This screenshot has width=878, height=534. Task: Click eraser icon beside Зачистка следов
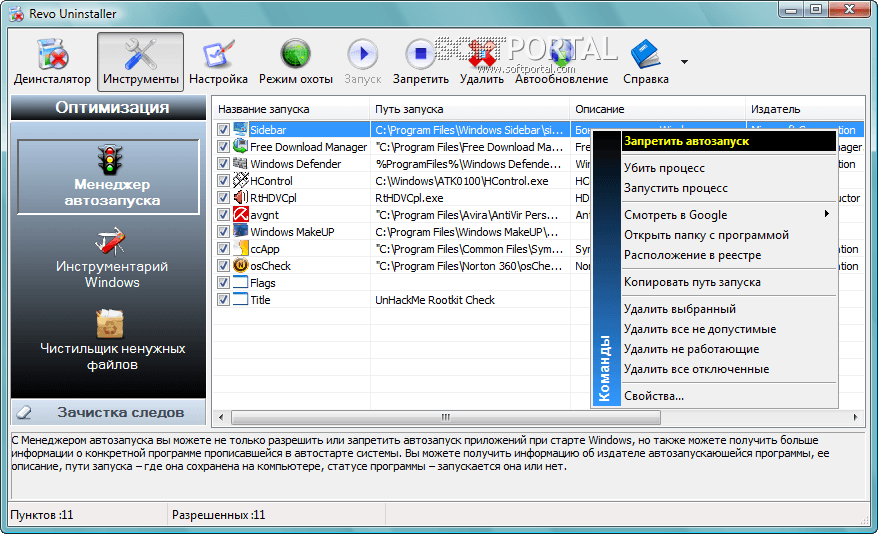(25, 413)
